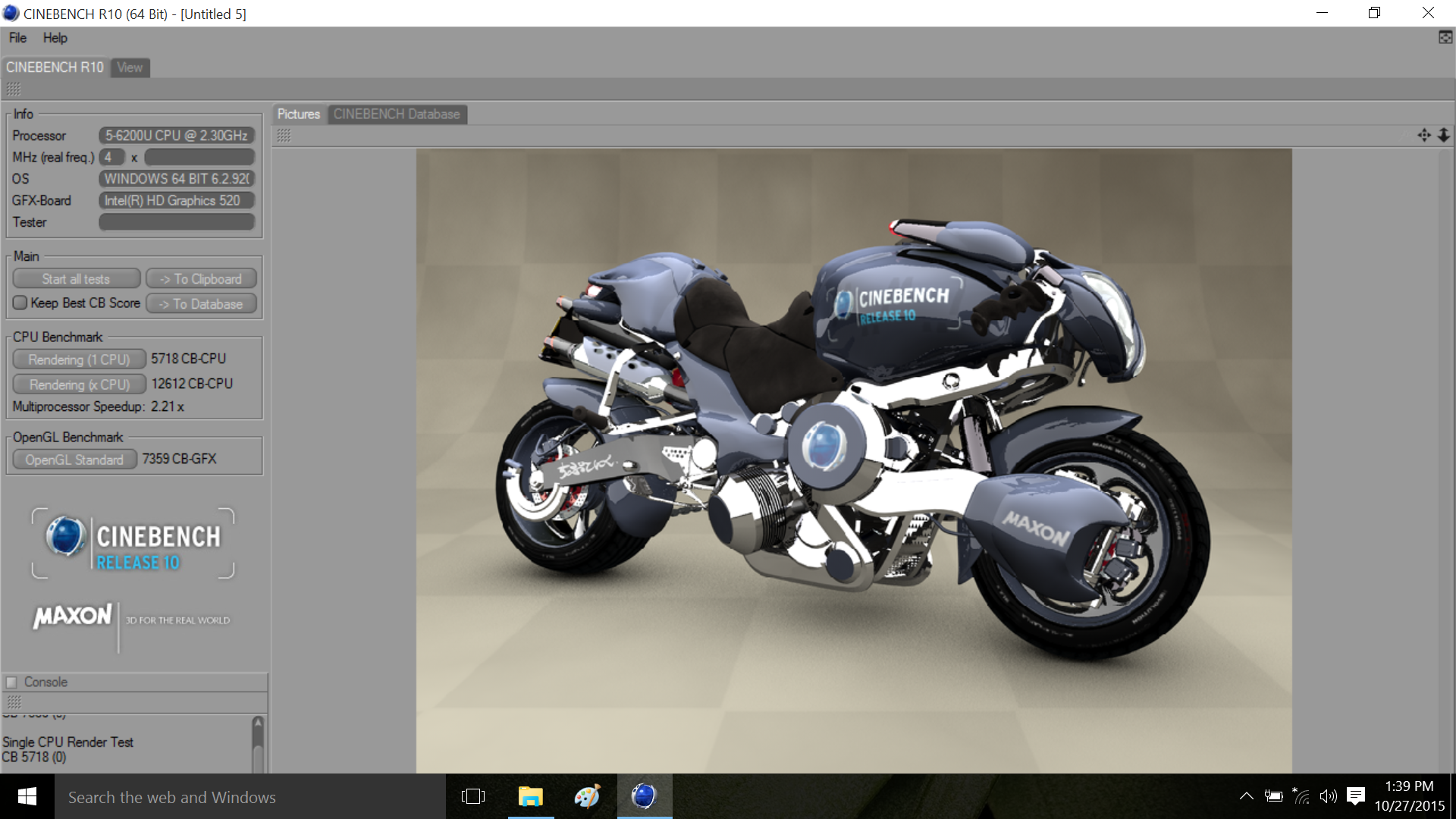
Task: Click the Pictures panel grip handle icon
Action: tap(284, 136)
